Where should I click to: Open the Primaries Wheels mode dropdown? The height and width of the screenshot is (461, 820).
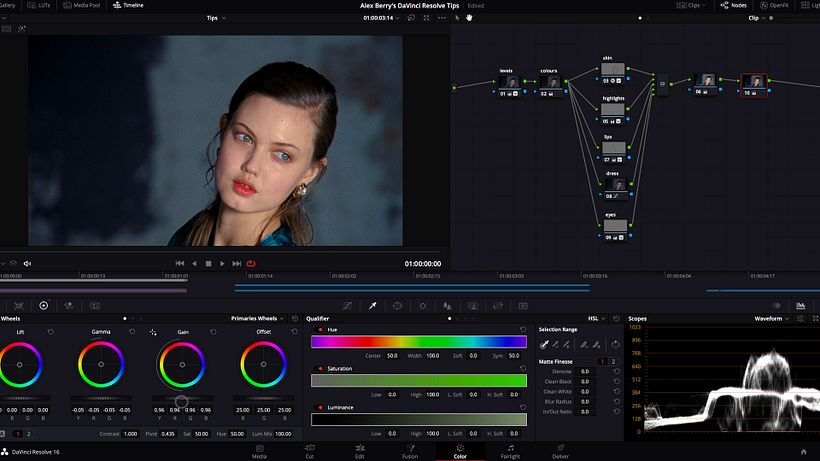click(x=258, y=318)
